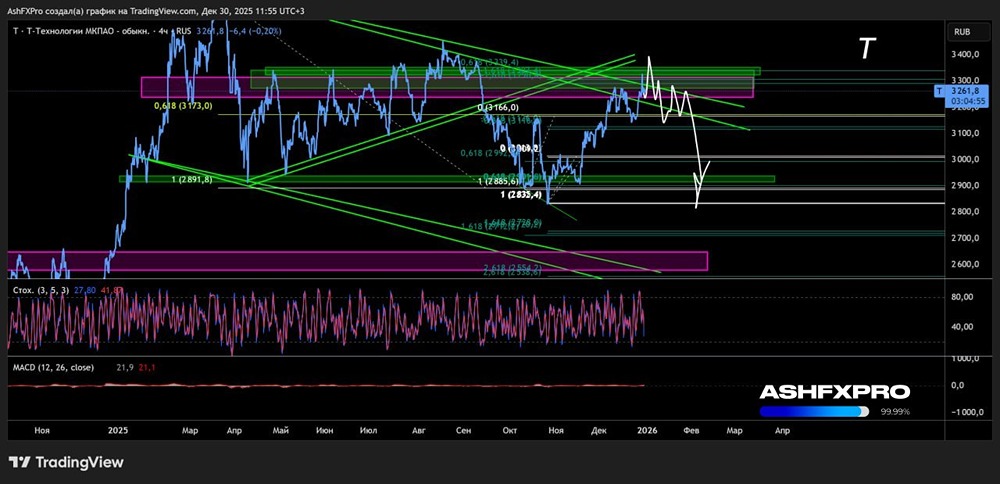Click the MACD value 21,9 in legend
Image resolution: width=1000 pixels, height=484 pixels.
coord(124,367)
